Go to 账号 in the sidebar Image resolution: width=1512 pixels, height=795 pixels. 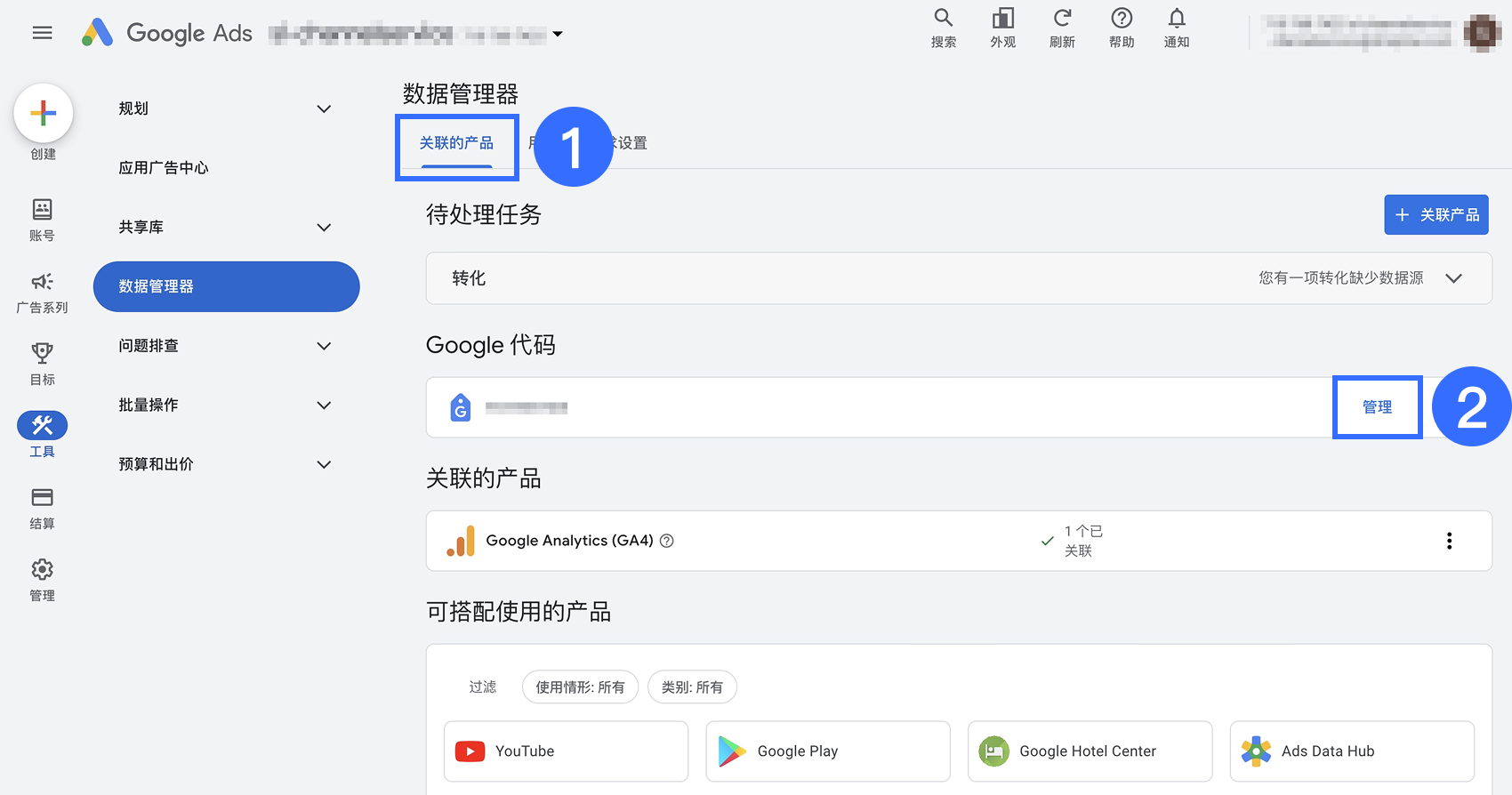(42, 220)
